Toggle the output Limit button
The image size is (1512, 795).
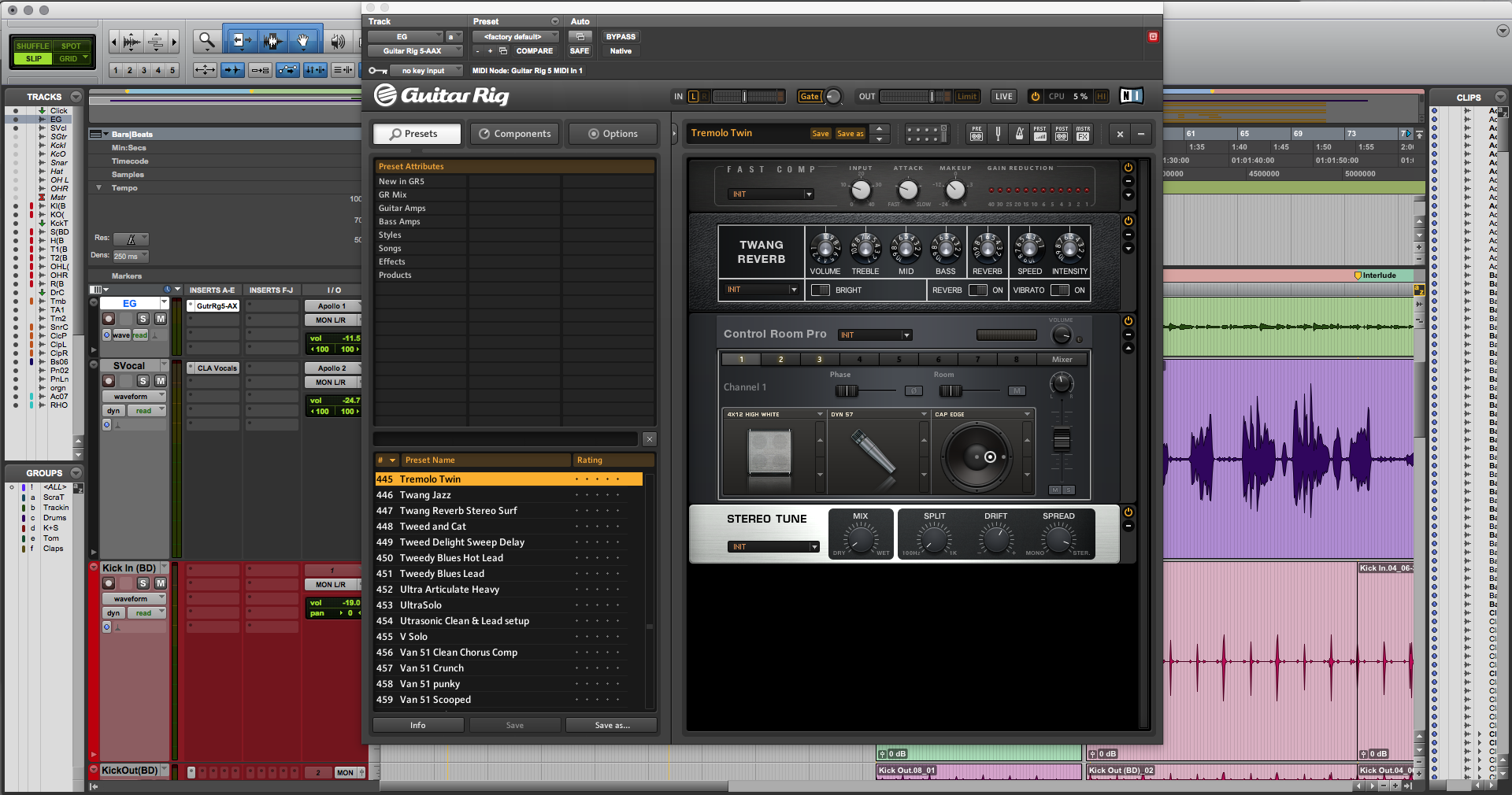pos(967,96)
